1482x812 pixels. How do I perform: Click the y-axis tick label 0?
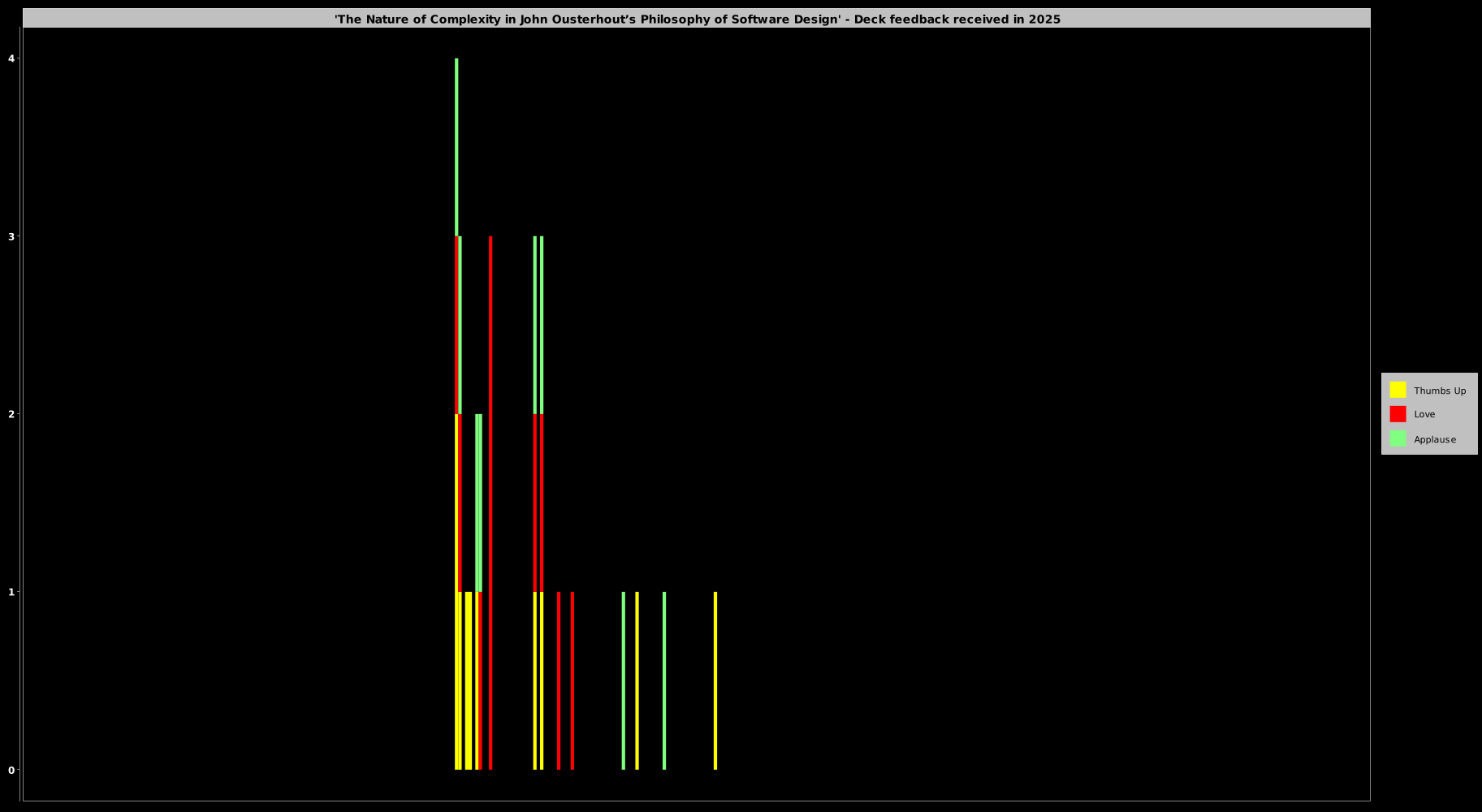[11, 770]
